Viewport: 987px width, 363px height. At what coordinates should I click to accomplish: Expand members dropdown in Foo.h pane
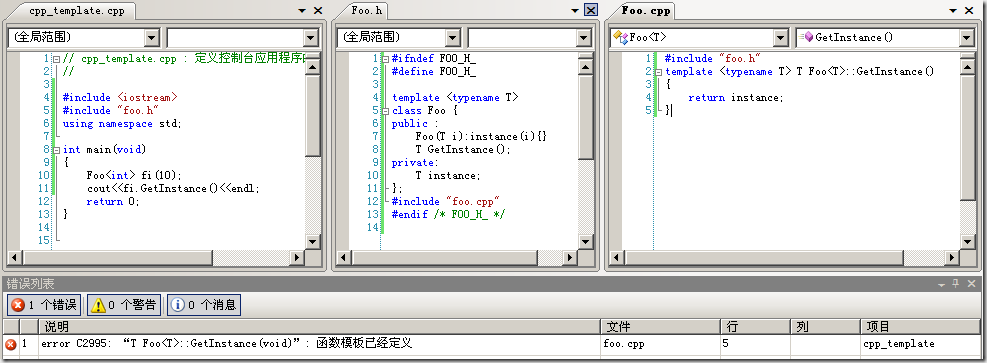[584, 38]
